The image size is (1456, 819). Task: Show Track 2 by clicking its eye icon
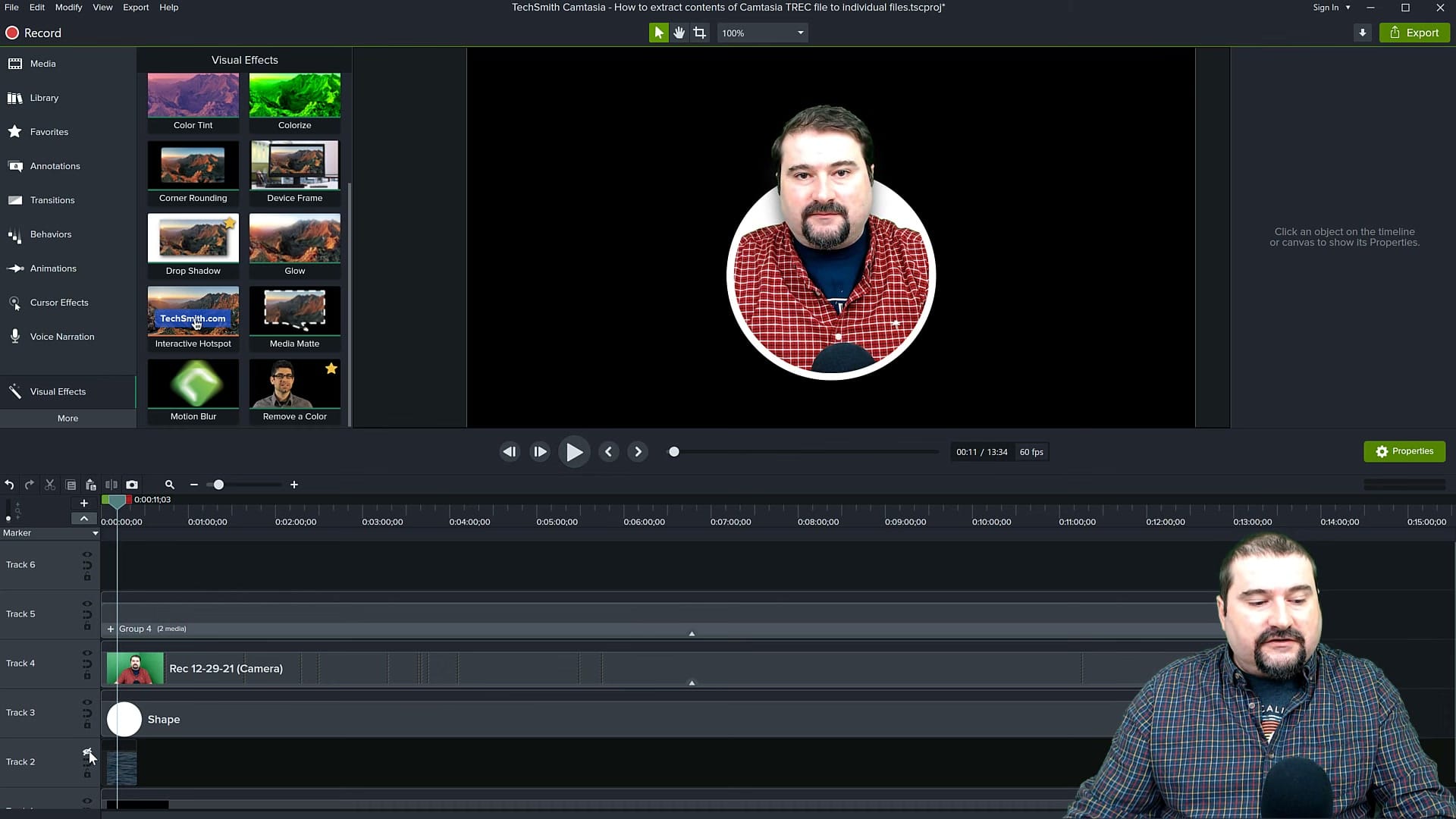point(87,752)
